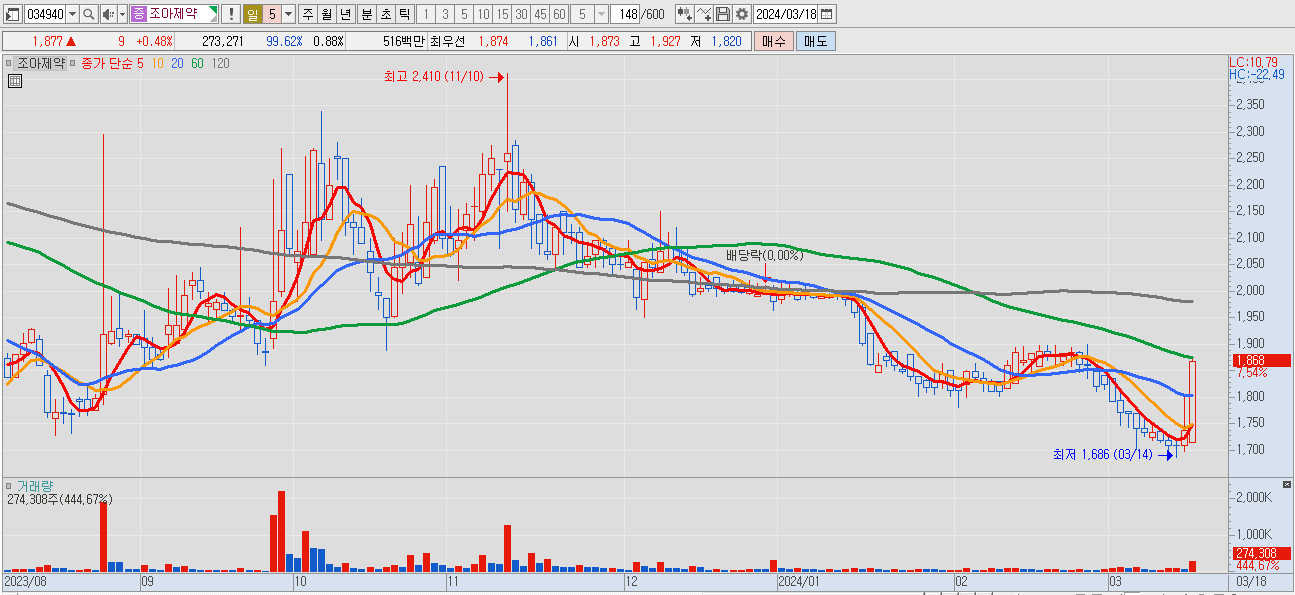
Task: Click the red 5 moving average legend
Action: [141, 63]
